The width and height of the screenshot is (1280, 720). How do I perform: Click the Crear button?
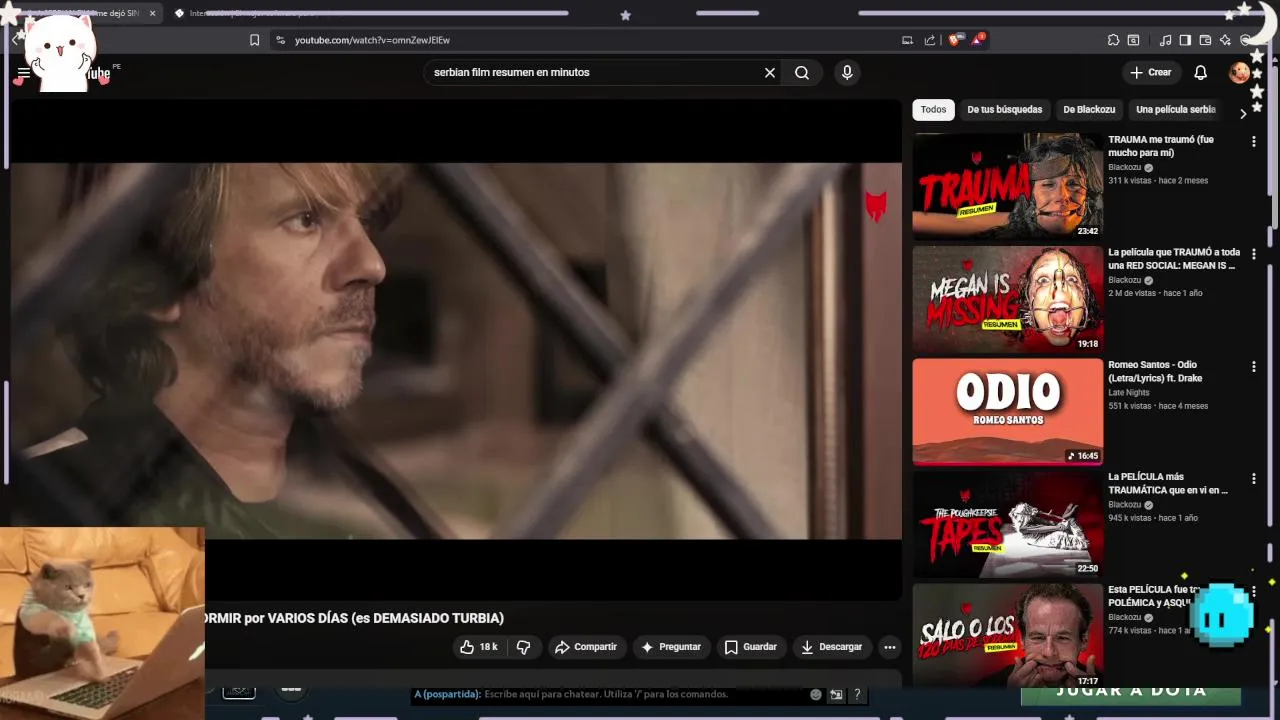click(x=1150, y=73)
